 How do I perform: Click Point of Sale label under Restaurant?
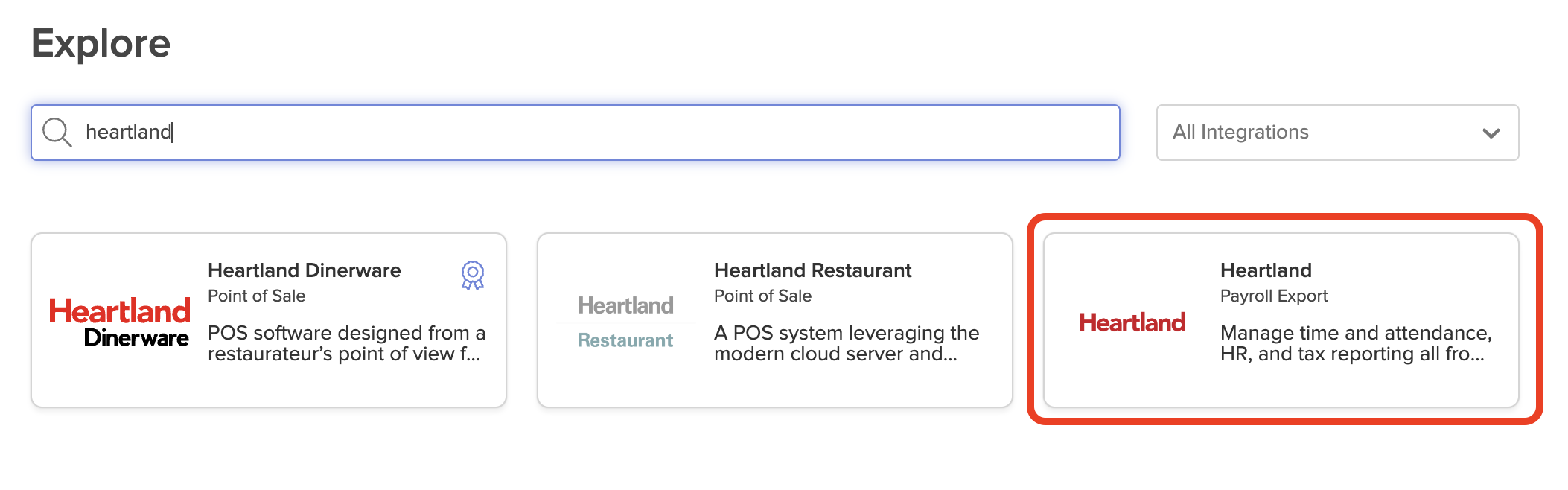point(762,296)
